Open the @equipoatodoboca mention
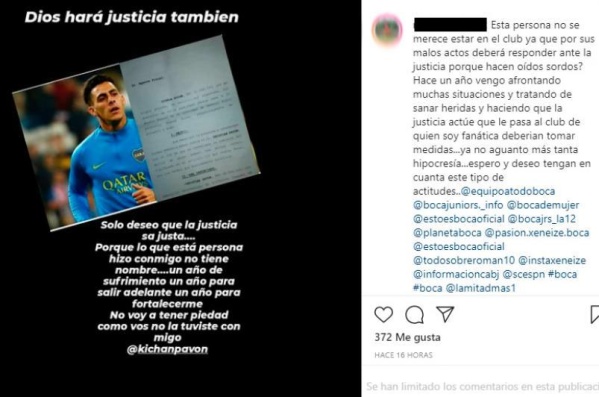This screenshot has height=397, width=599. (x=508, y=191)
